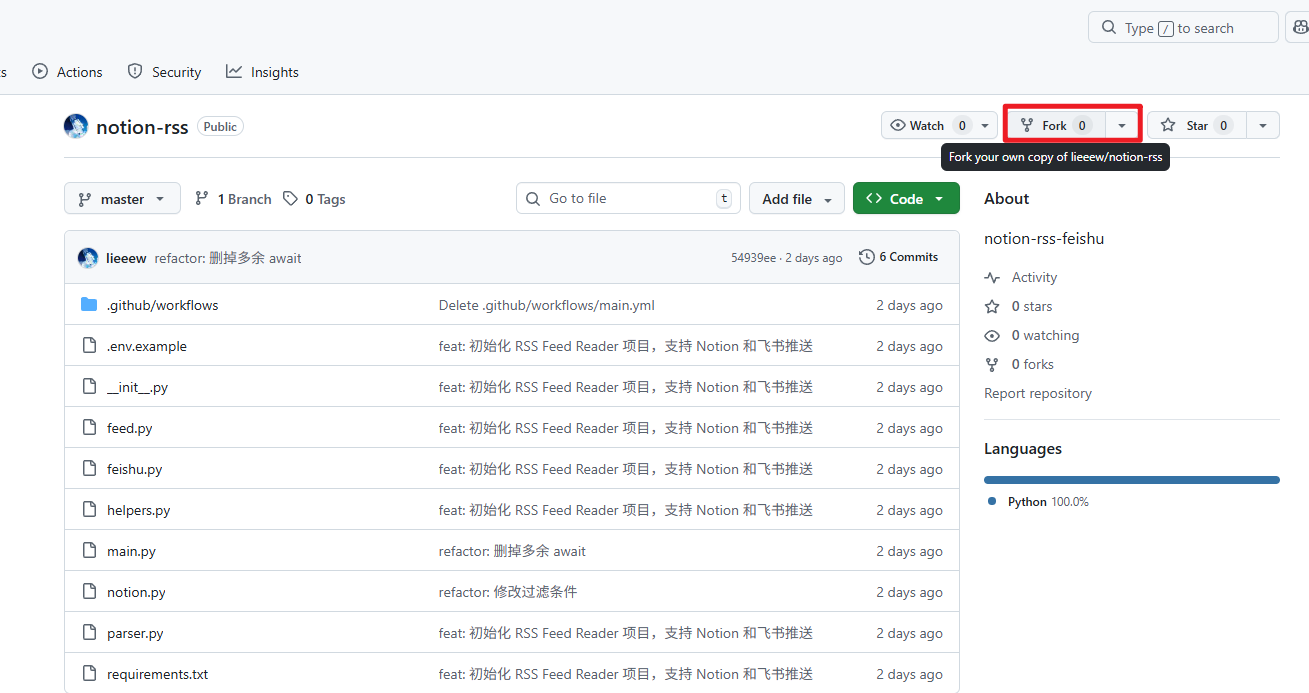
Task: Open the Security tab
Action: click(165, 72)
